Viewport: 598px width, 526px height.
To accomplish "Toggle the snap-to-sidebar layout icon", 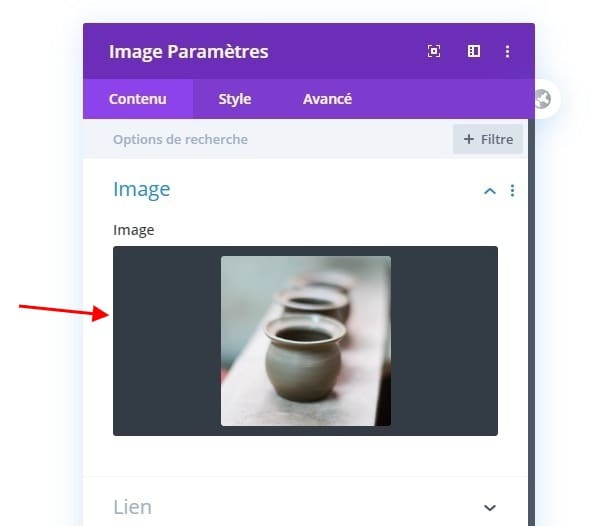I will (474, 51).
